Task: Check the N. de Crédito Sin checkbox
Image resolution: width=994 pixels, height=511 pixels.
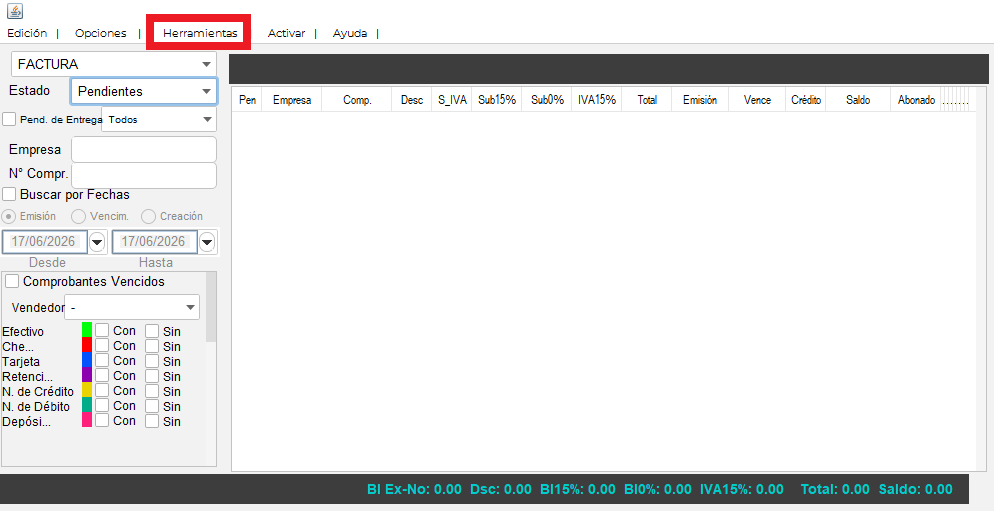Action: 152,391
